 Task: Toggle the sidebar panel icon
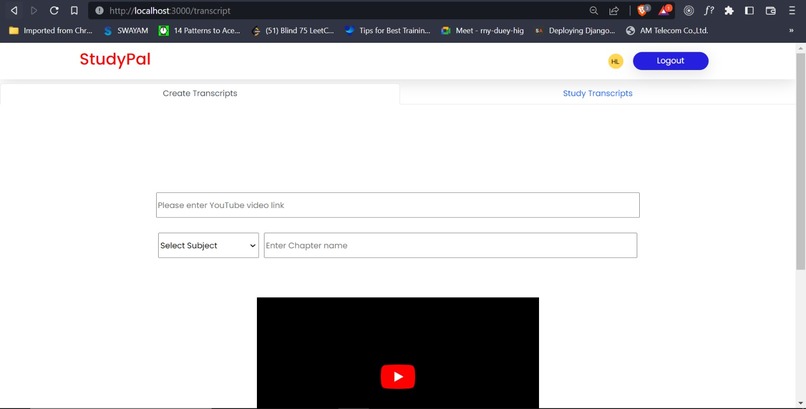(749, 10)
